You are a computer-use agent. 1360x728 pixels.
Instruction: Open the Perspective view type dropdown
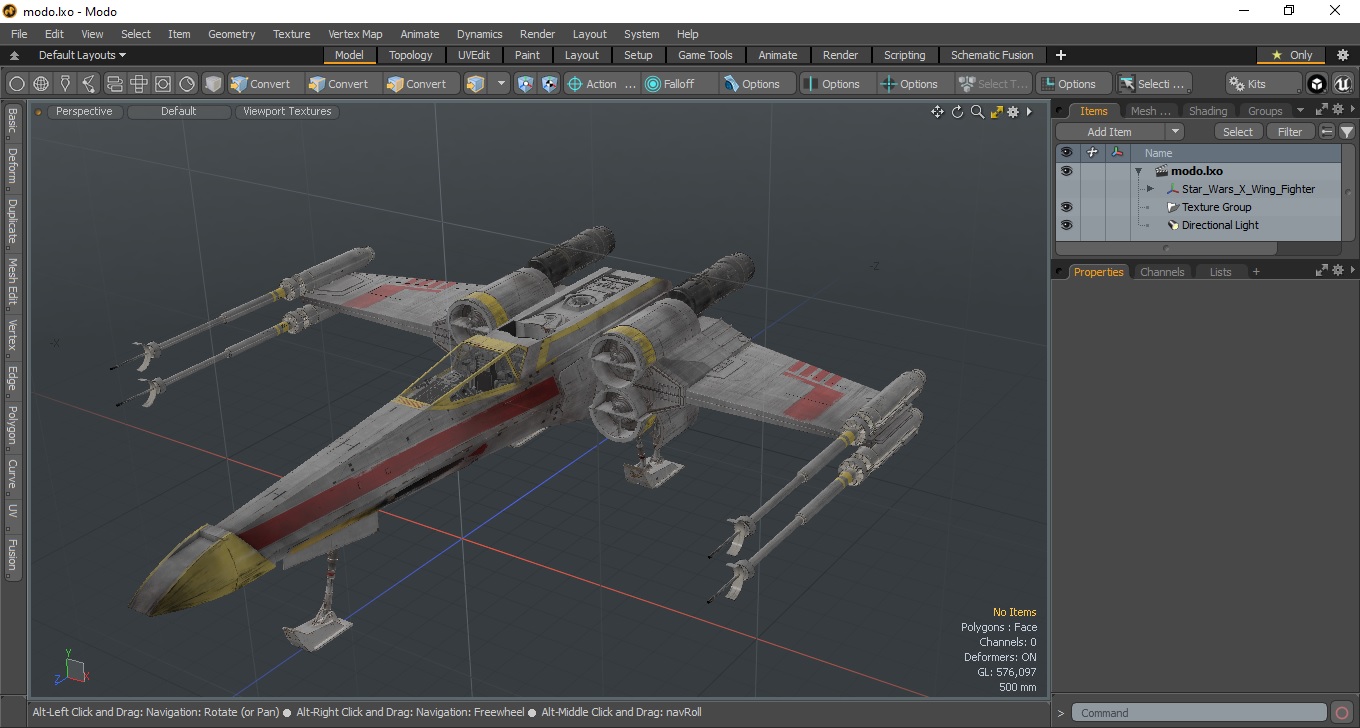coord(84,112)
